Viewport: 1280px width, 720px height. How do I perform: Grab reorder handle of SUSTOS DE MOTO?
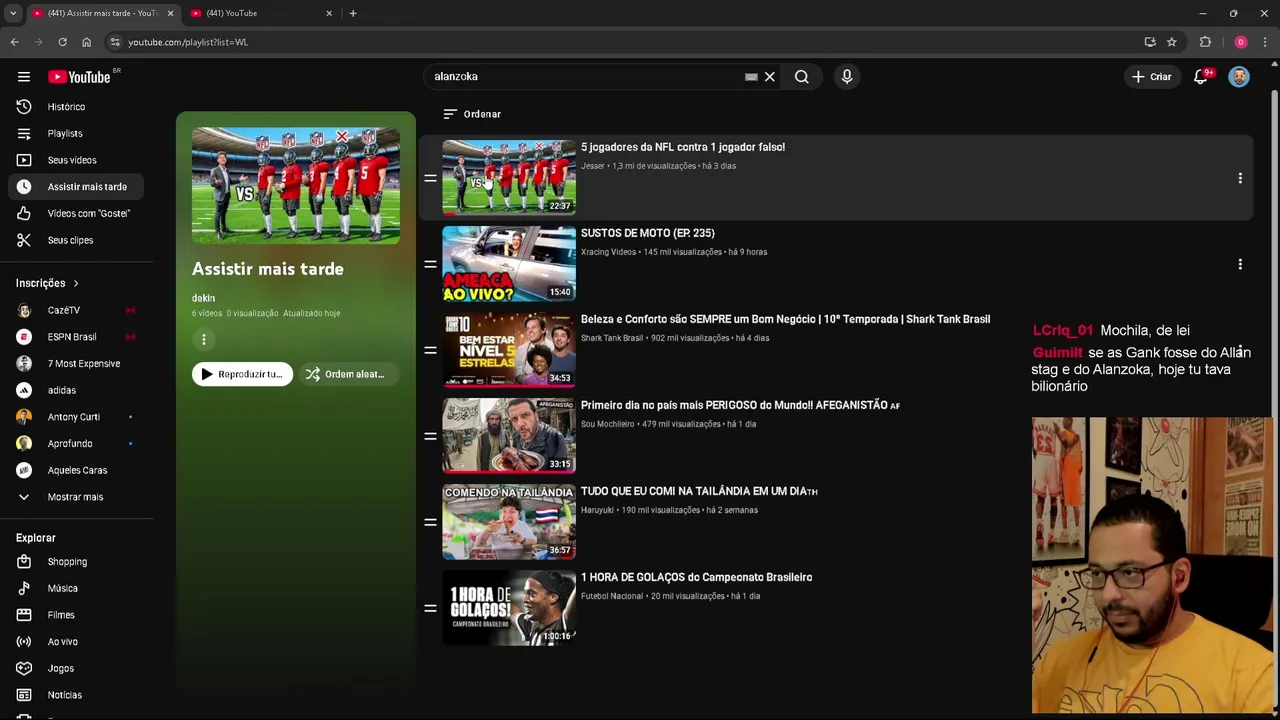(x=430, y=264)
